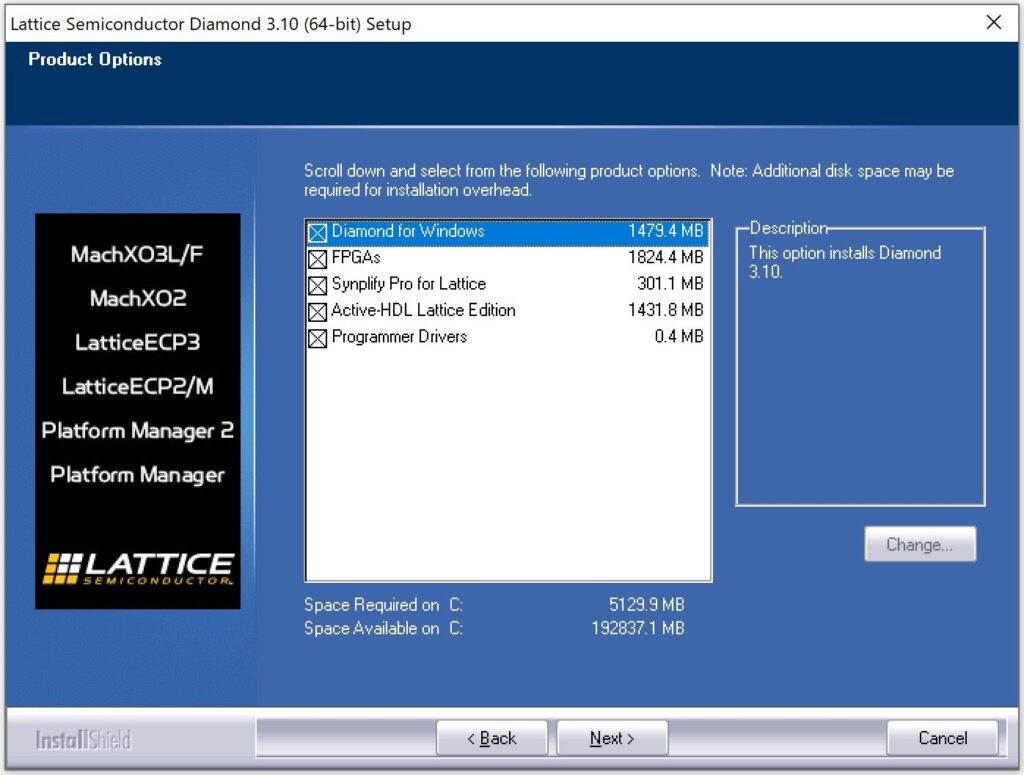Screen dimensions: 1024x775
Task: Highlight the Synplify Pro for Lattice label
Action: 409,284
